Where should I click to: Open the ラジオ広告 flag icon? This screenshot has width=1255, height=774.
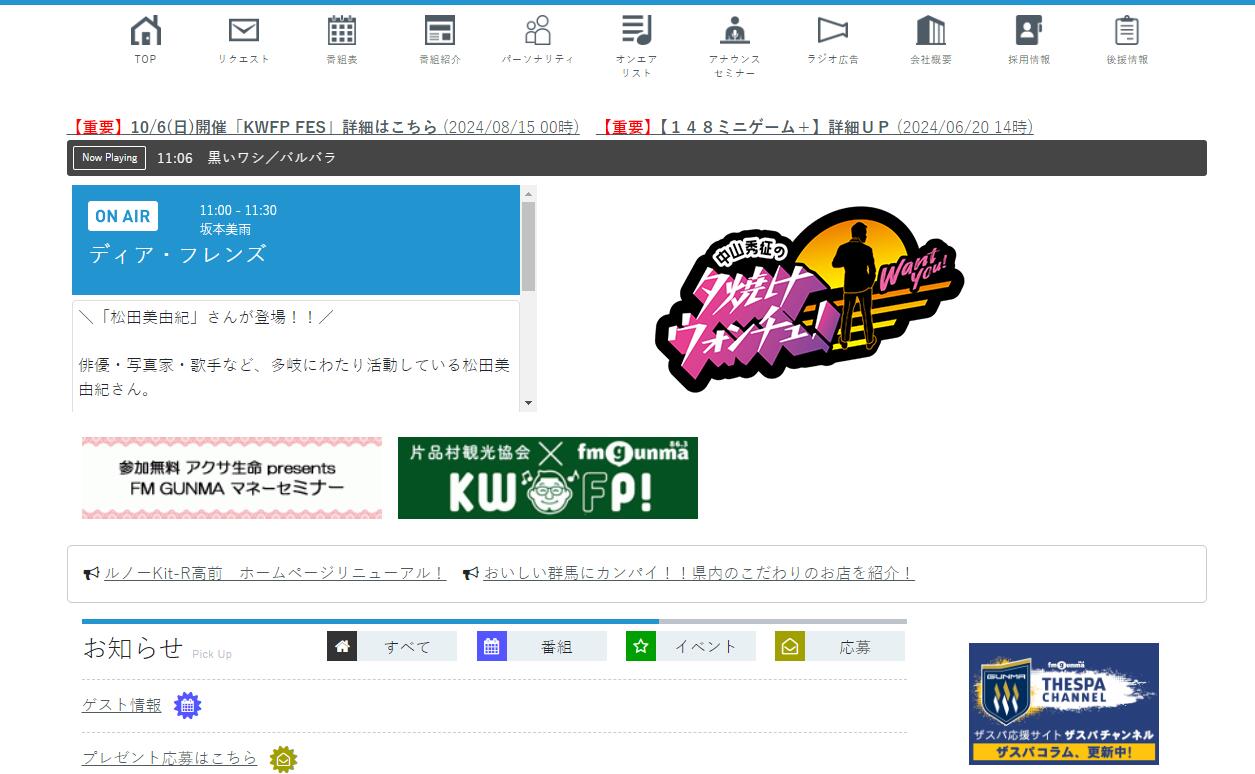click(x=832, y=31)
